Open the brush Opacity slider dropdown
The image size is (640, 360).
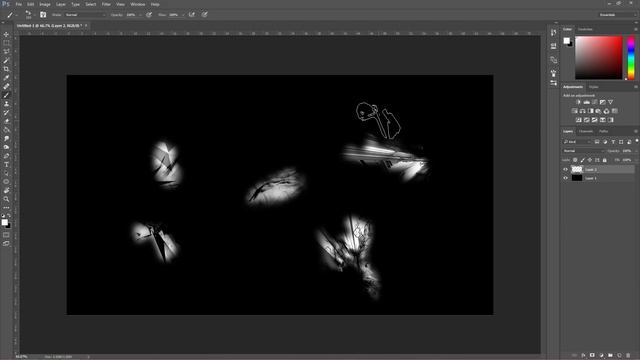tap(140, 15)
